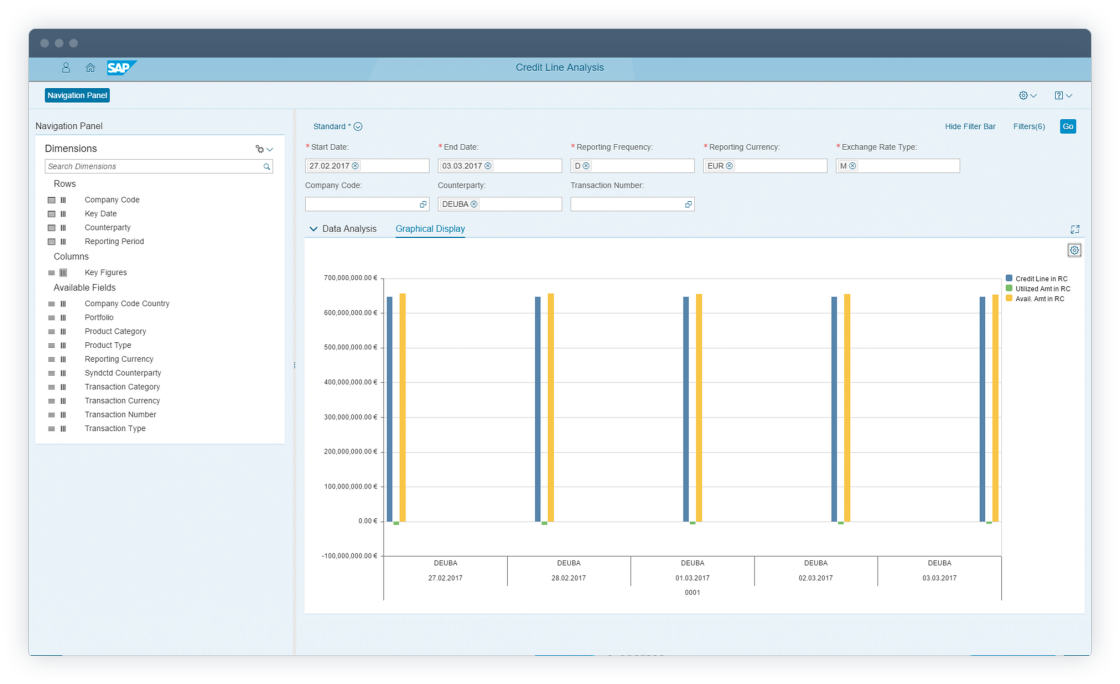Screen dimensions: 1120x684
Task: Click the user profile icon
Action: click(66, 68)
